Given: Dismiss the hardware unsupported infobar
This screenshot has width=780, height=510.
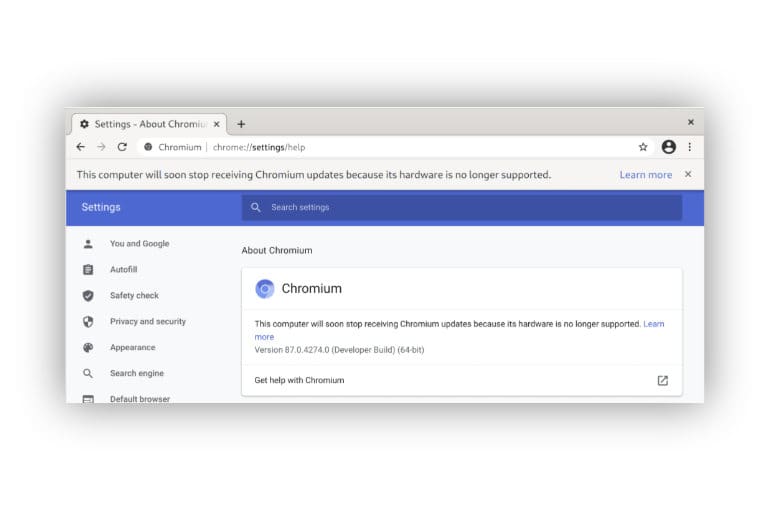Looking at the screenshot, I should tap(688, 174).
